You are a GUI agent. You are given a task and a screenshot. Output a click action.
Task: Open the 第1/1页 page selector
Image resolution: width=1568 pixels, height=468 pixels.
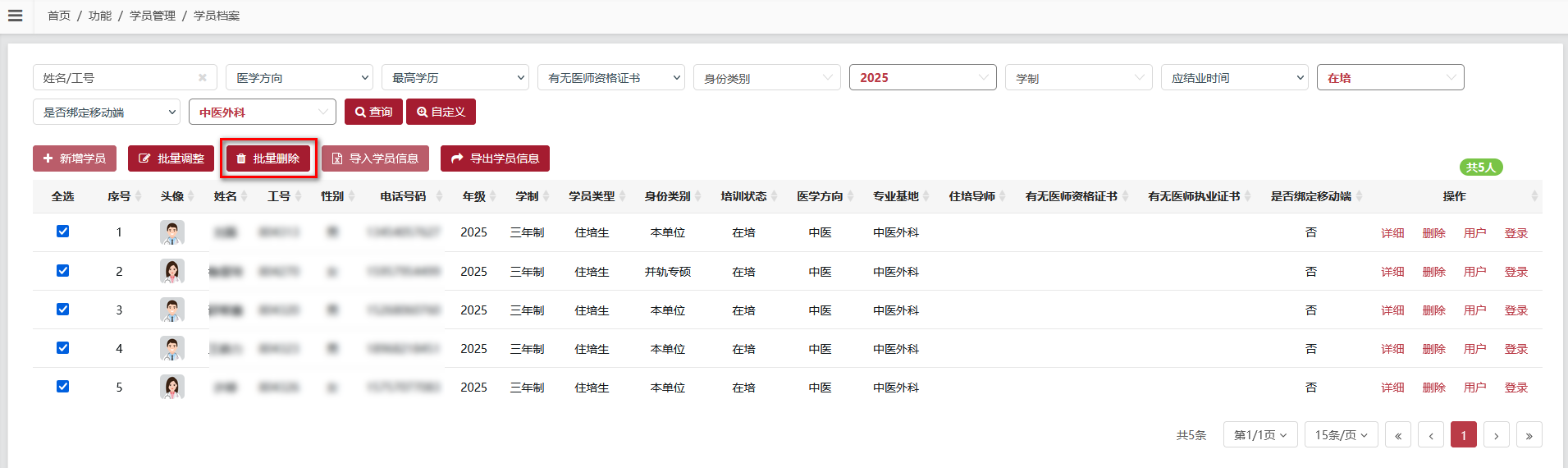tap(1260, 435)
